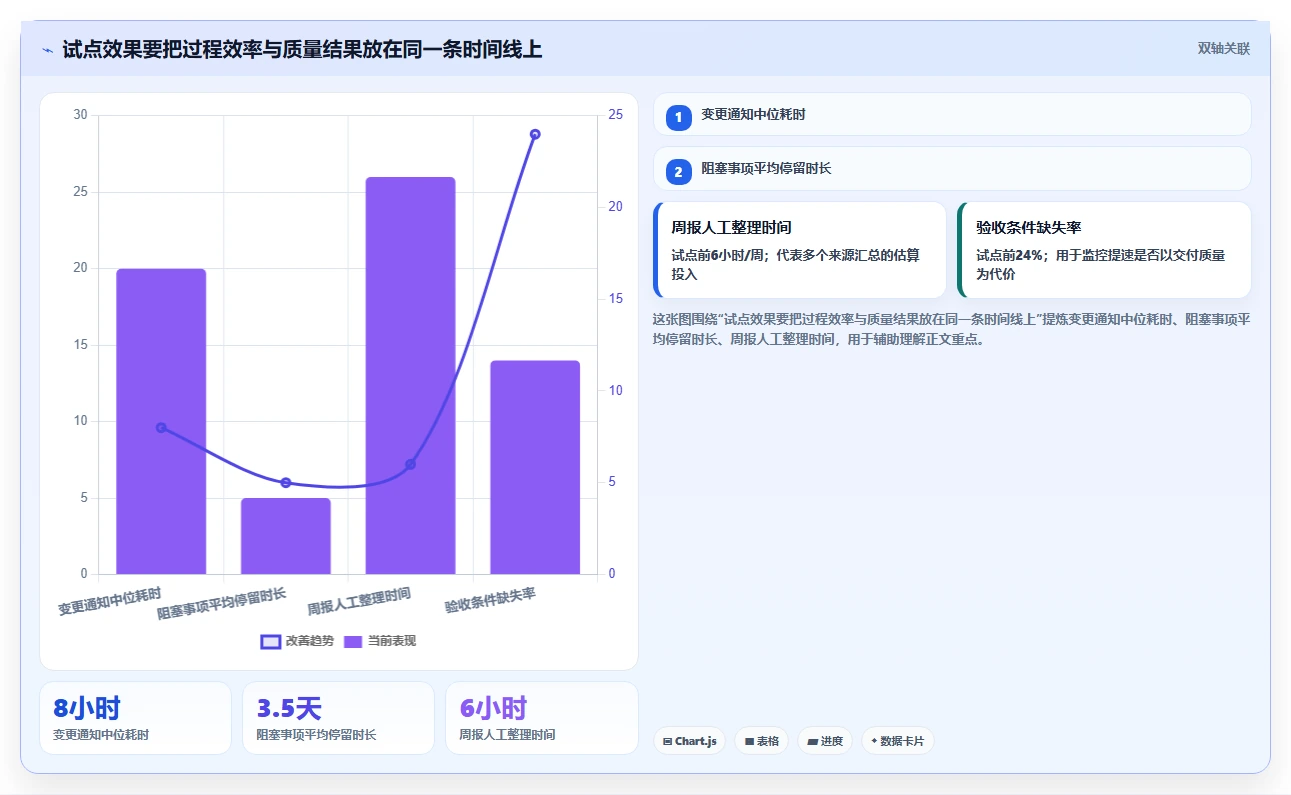Click the x-axis label 验收条件缺失率
This screenshot has width=1291, height=795.
490,600
